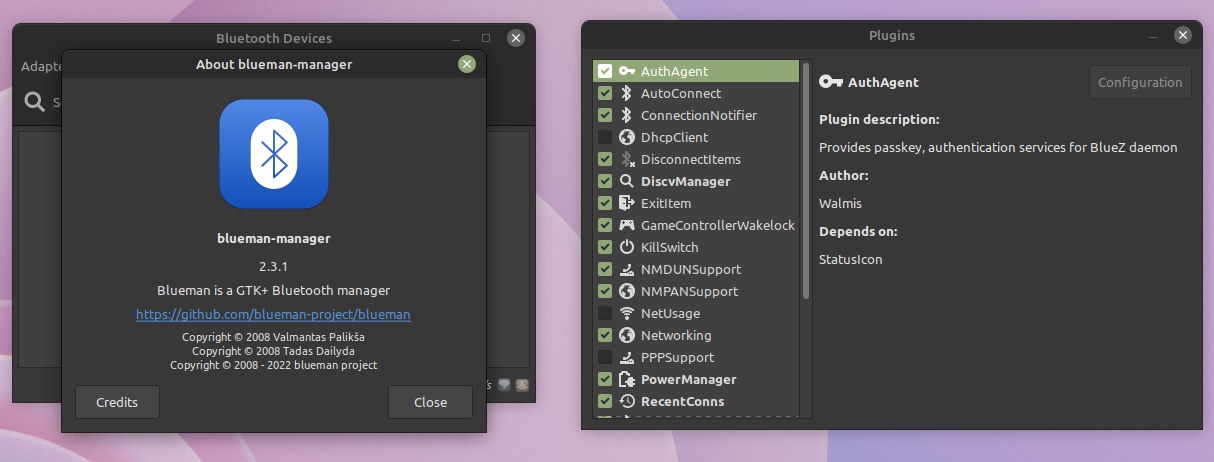Click the Close button in About dialog
Screen dimensions: 1214x462
(x=430, y=402)
